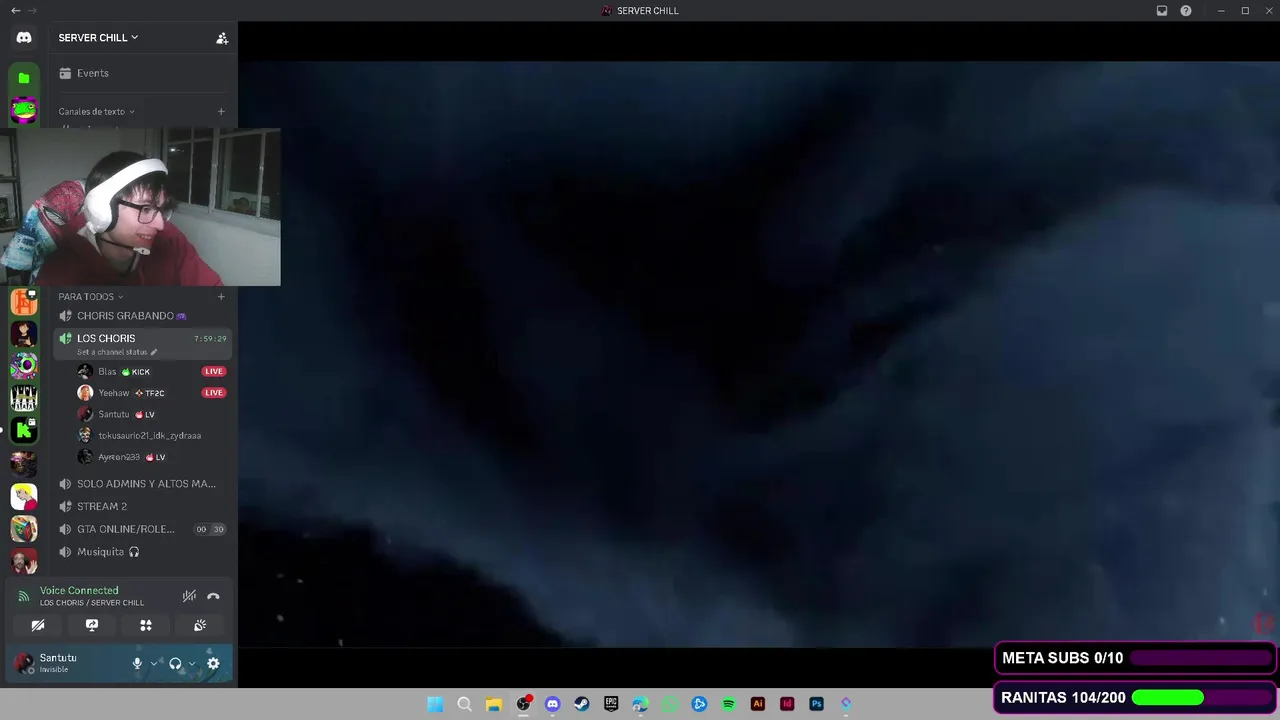This screenshot has height=720, width=1280.
Task: Select the LOS CHORIS voice channel
Action: 142,344
